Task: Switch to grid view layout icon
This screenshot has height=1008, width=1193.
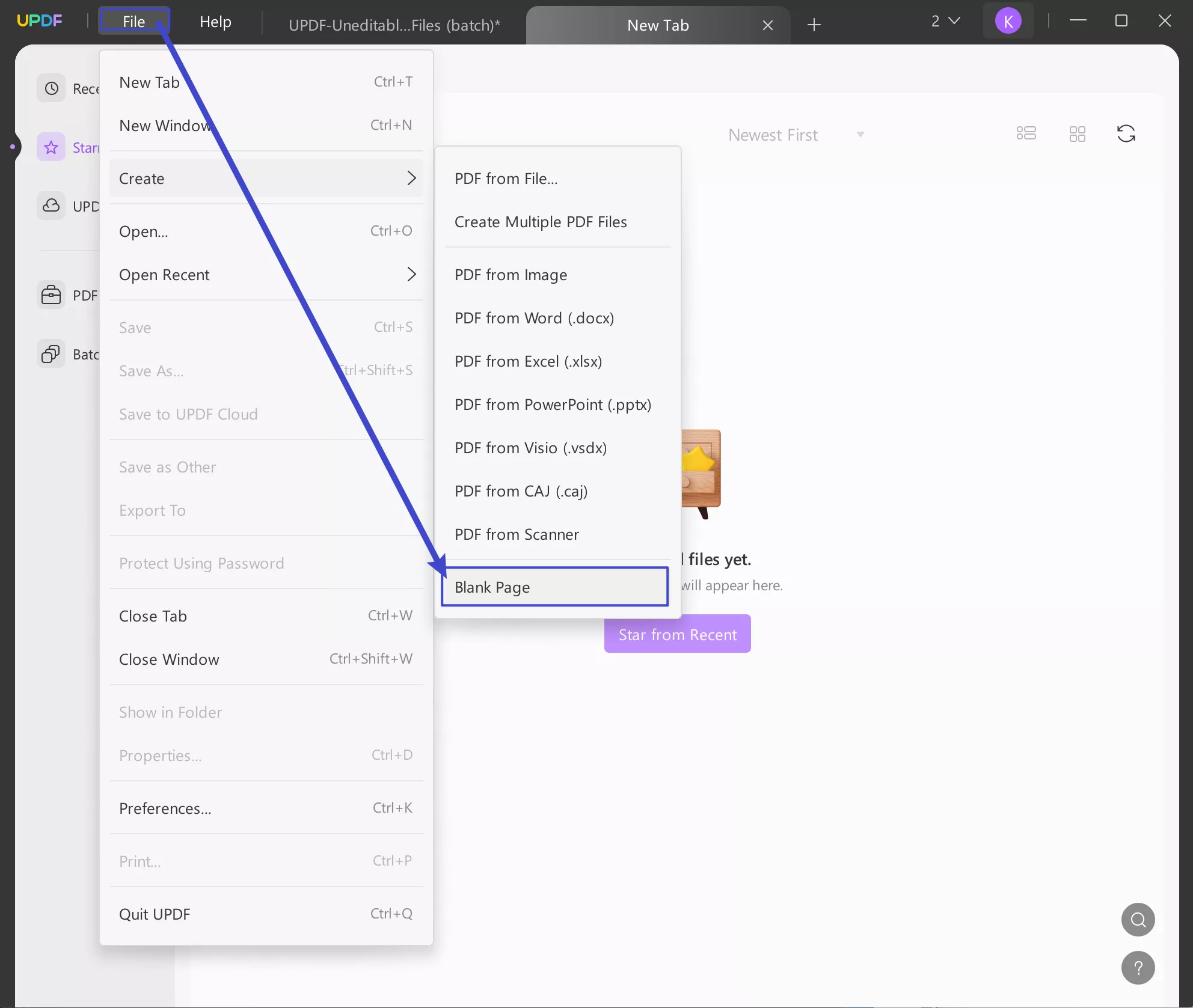Action: 1077,133
